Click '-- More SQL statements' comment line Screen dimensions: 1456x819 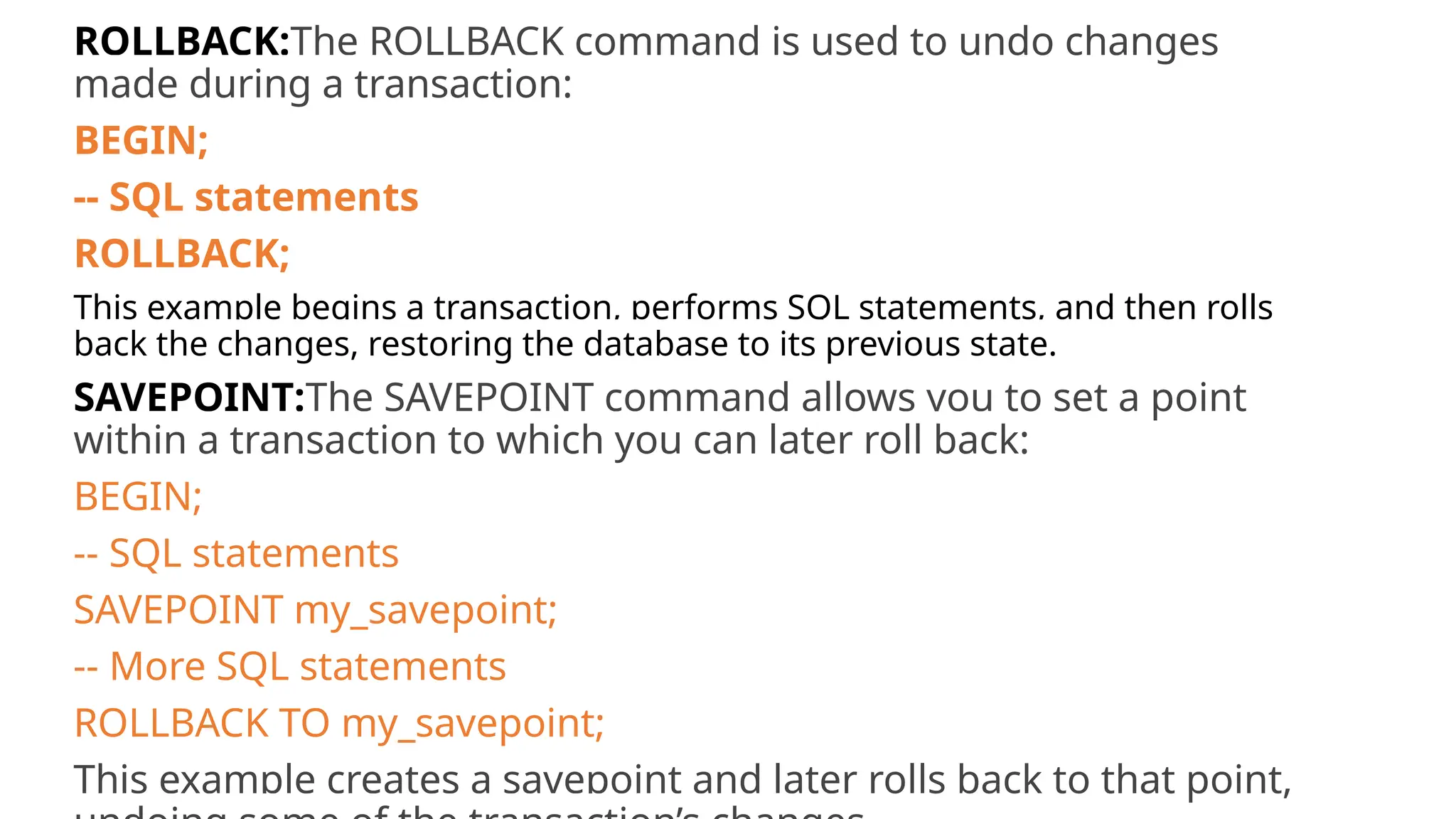point(290,667)
